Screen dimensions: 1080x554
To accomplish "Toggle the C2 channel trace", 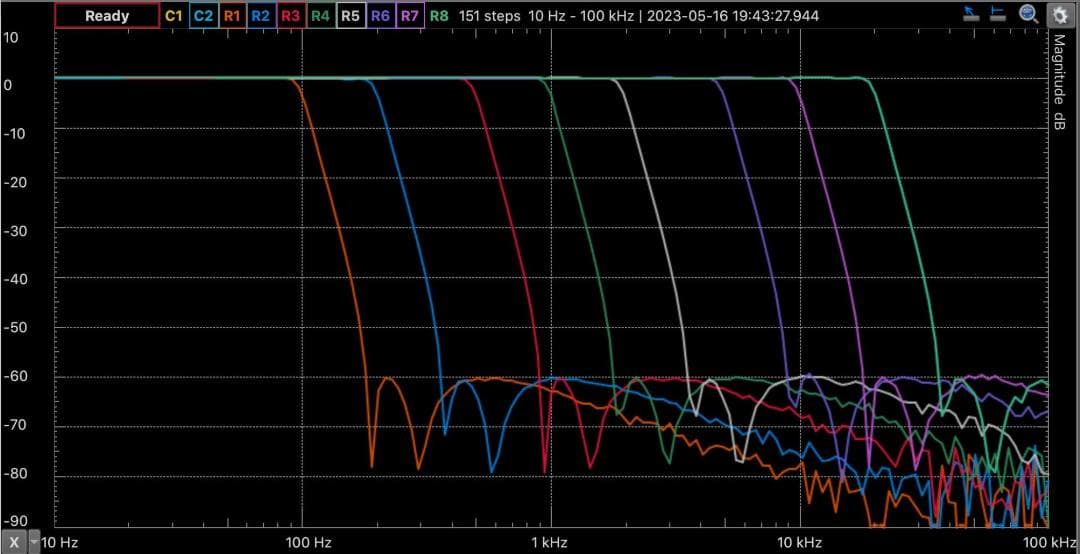I will (x=203, y=16).
